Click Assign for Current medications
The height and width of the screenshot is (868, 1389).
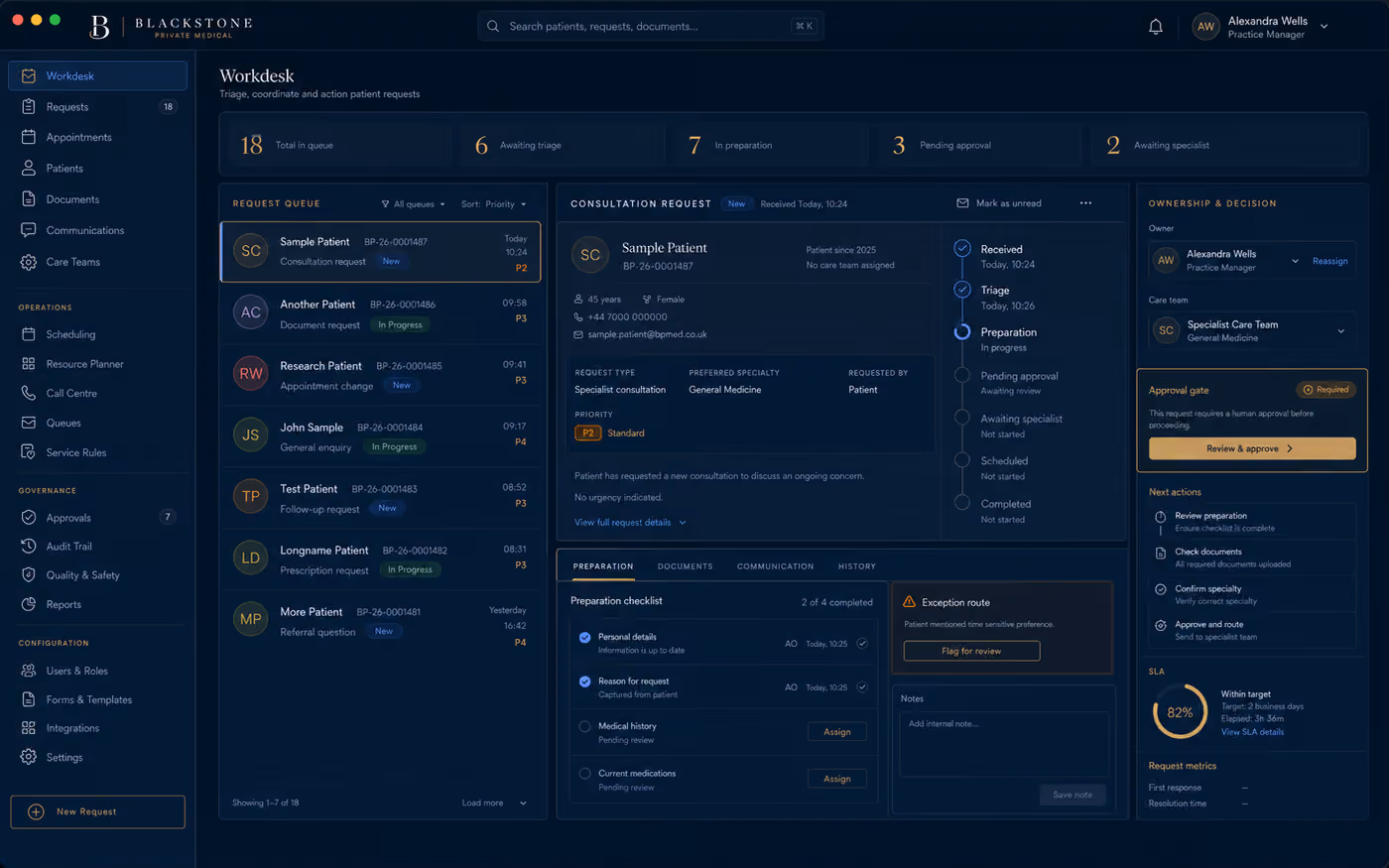tap(836, 779)
